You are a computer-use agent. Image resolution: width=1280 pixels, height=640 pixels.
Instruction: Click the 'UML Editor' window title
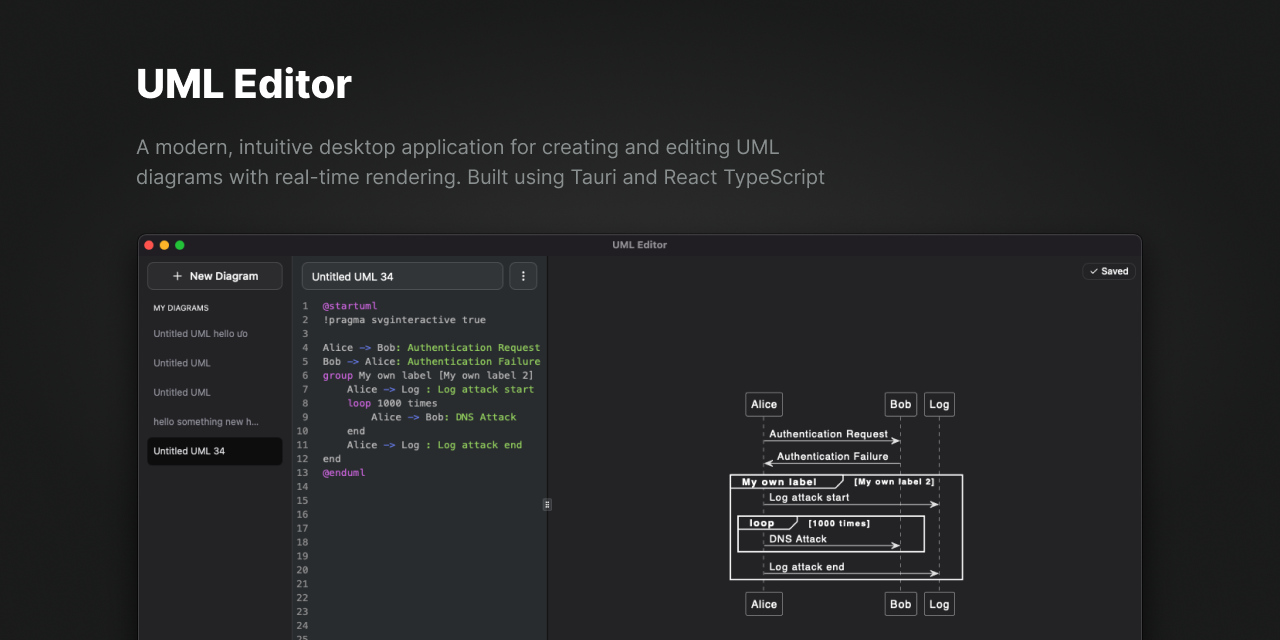pos(640,245)
